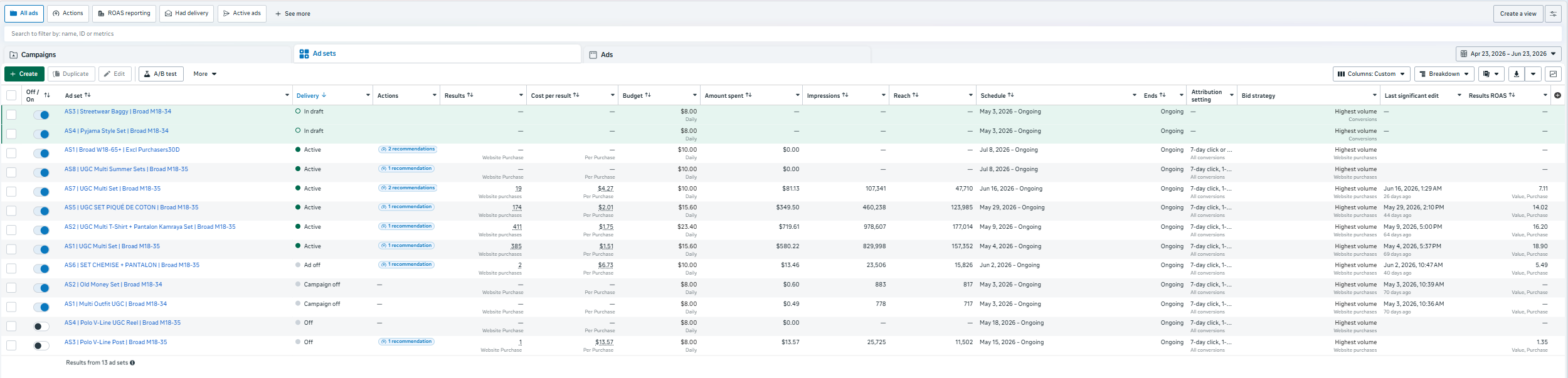Viewport: 1568px width, 378px height.
Task: Sort by Off/On column arrows
Action: tap(47, 95)
